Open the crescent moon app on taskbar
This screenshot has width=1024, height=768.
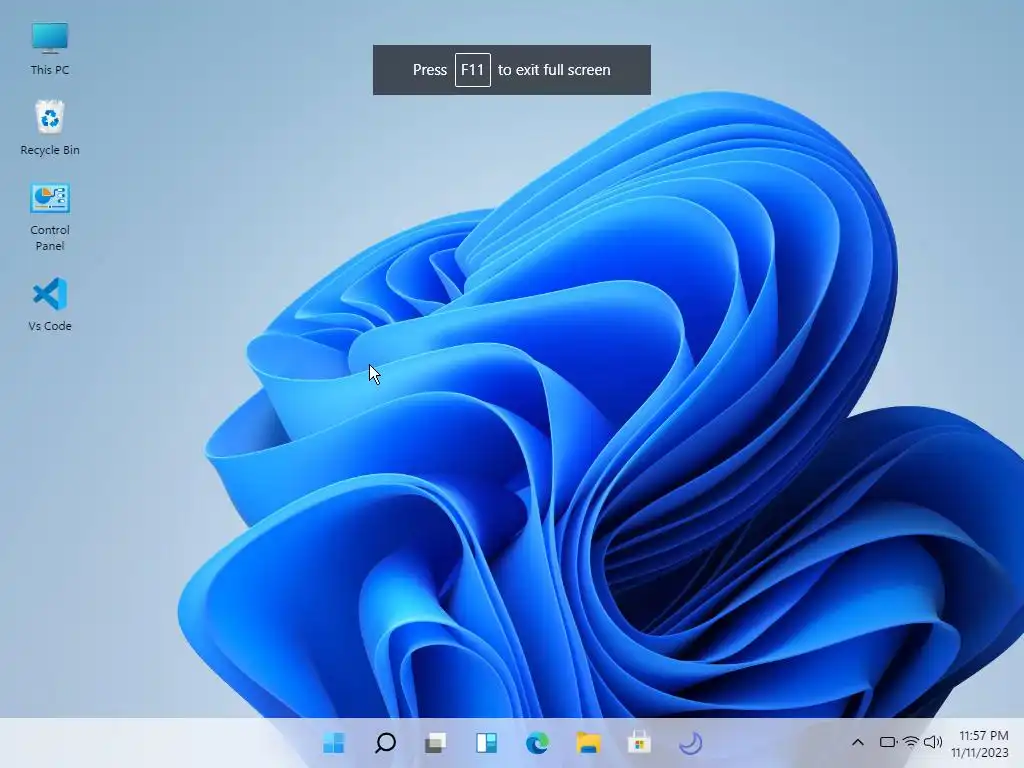690,743
